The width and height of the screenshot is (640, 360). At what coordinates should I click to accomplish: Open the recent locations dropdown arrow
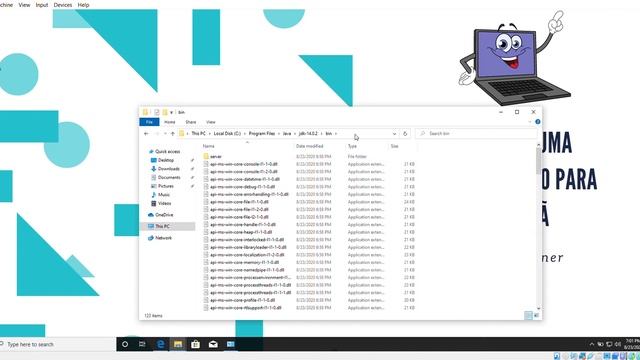pos(165,133)
